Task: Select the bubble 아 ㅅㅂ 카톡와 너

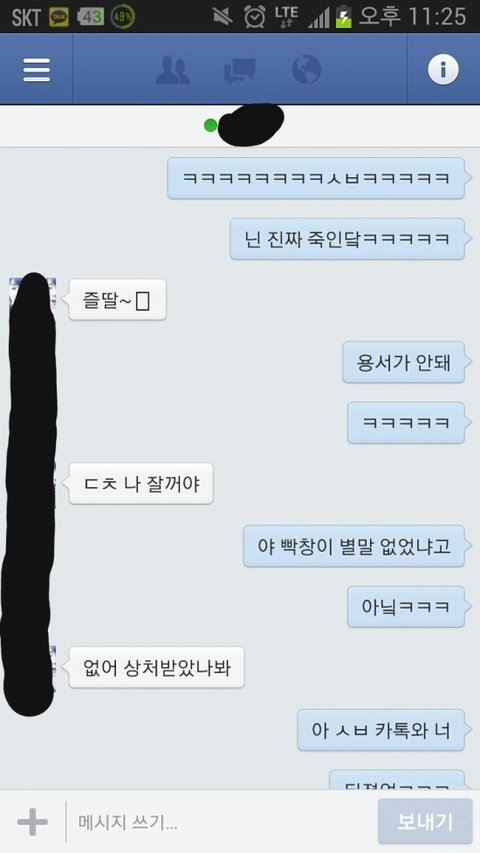Action: tap(381, 730)
